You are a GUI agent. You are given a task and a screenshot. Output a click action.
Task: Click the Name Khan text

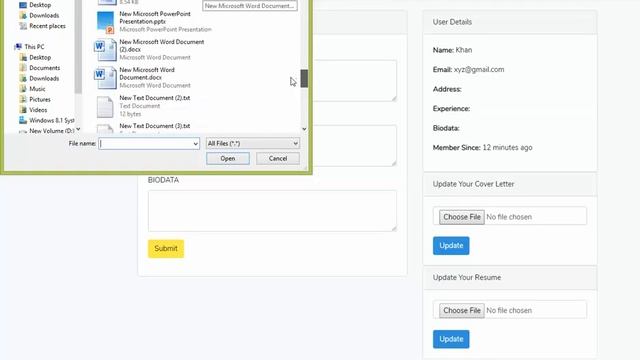[452, 50]
